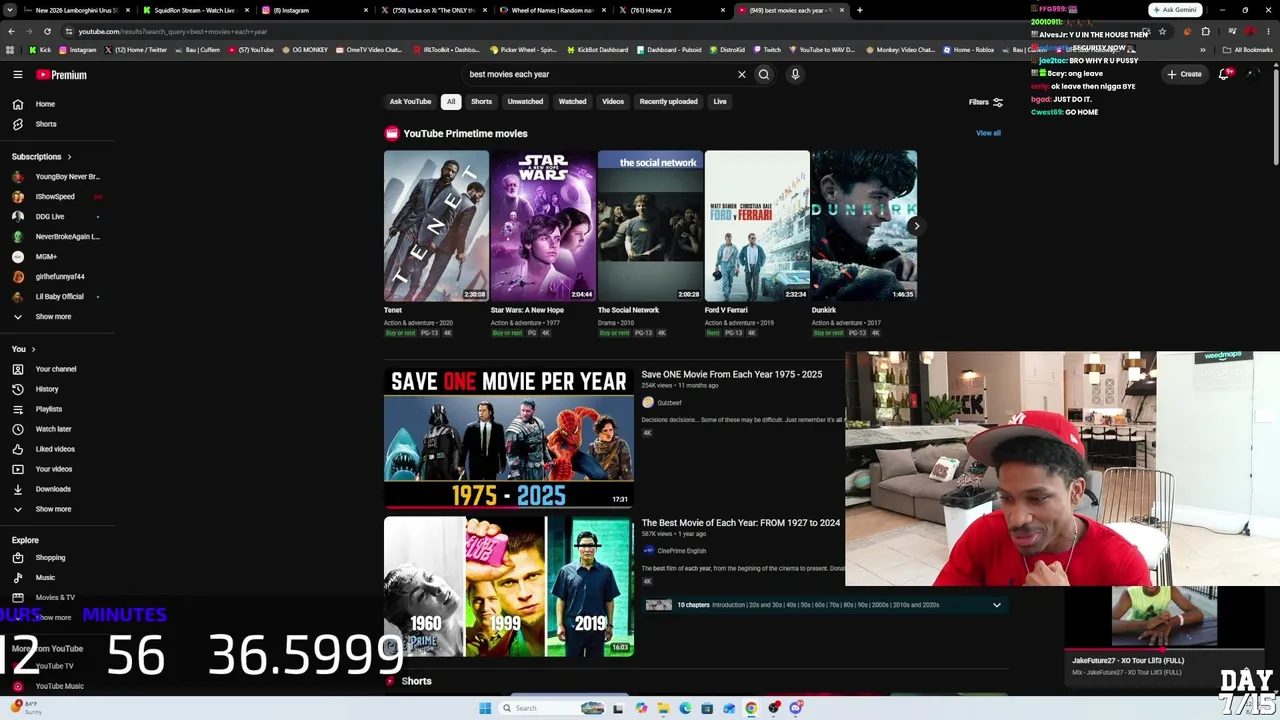Open a new browser tab
1280x720 pixels.
click(860, 10)
